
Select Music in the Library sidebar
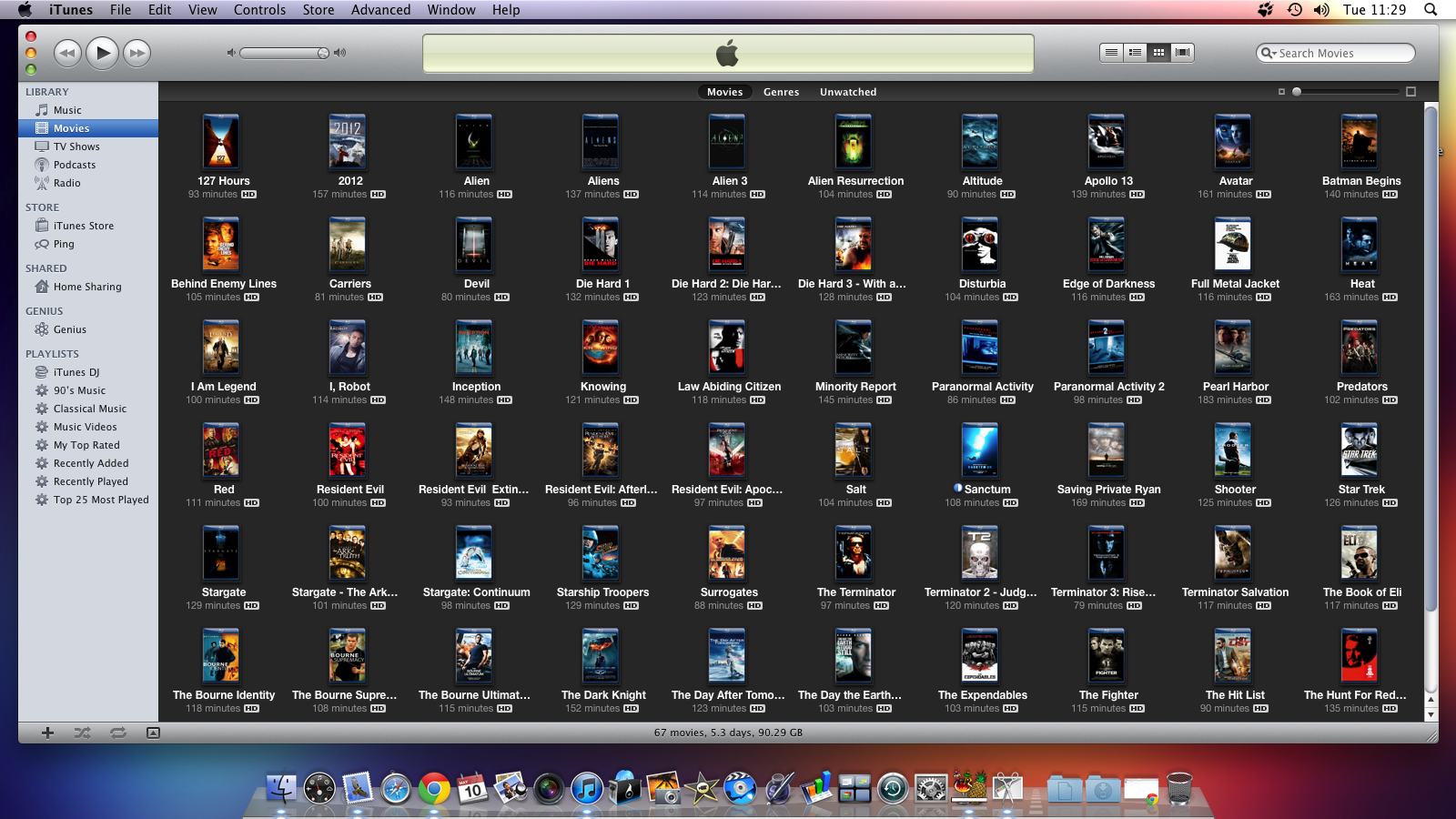(88, 110)
